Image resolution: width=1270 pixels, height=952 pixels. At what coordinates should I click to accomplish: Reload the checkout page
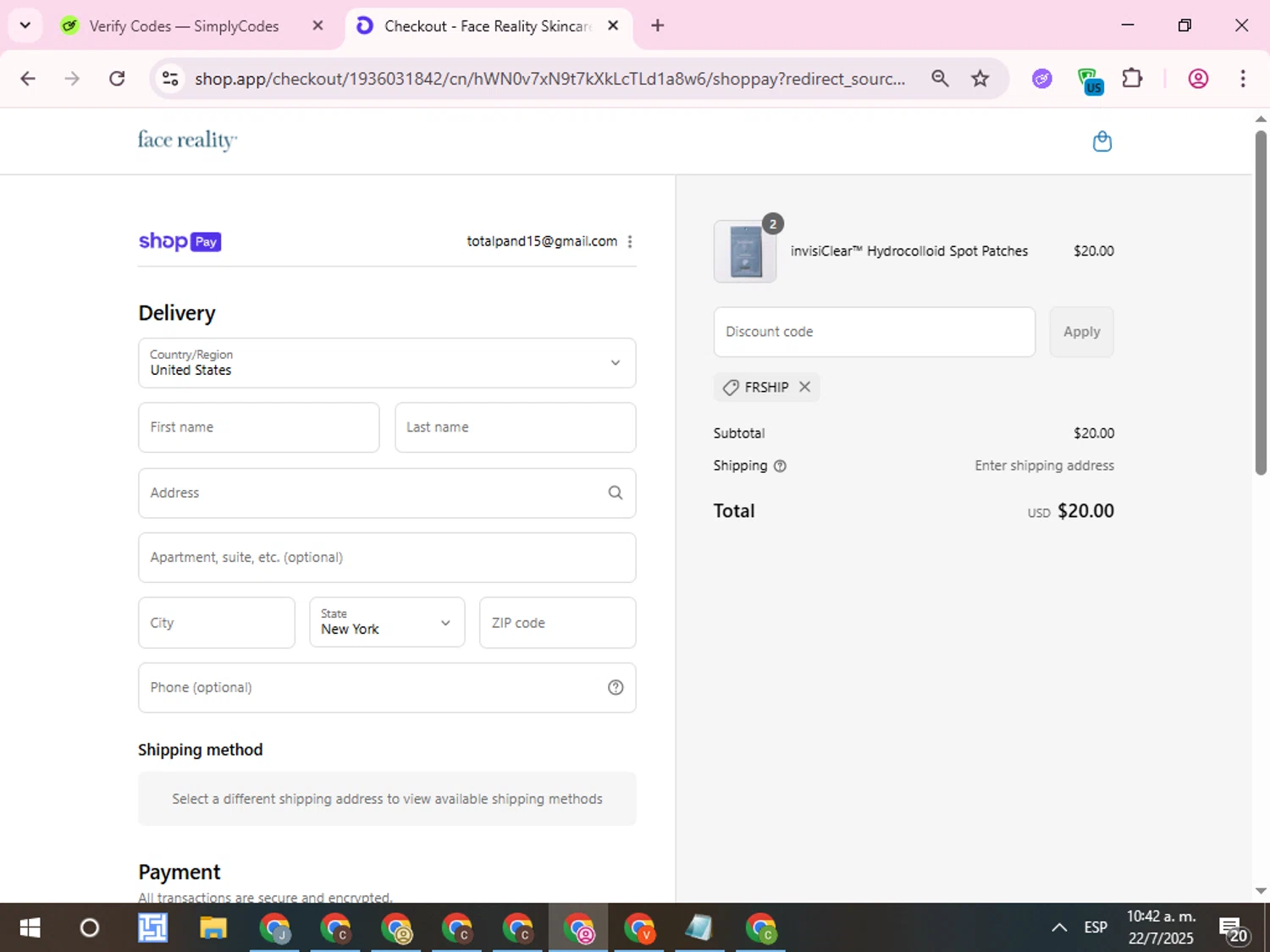pyautogui.click(x=117, y=79)
